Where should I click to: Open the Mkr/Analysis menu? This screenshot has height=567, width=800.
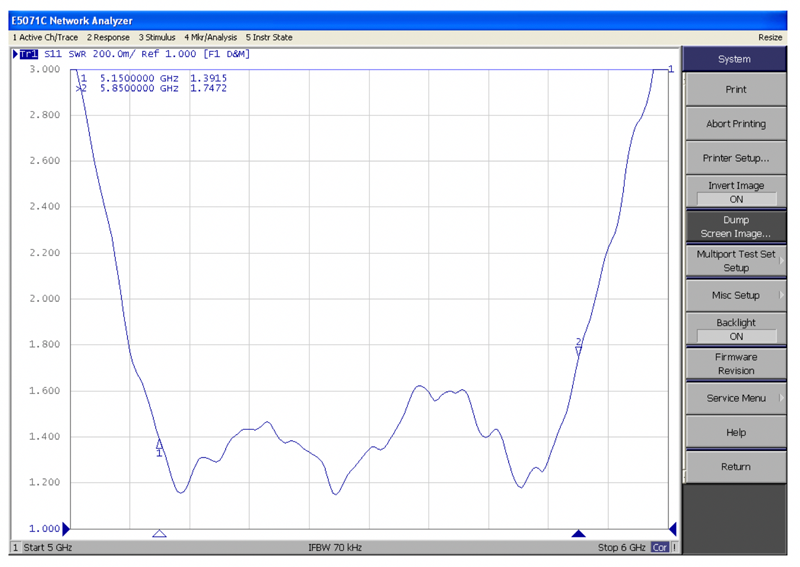point(208,37)
